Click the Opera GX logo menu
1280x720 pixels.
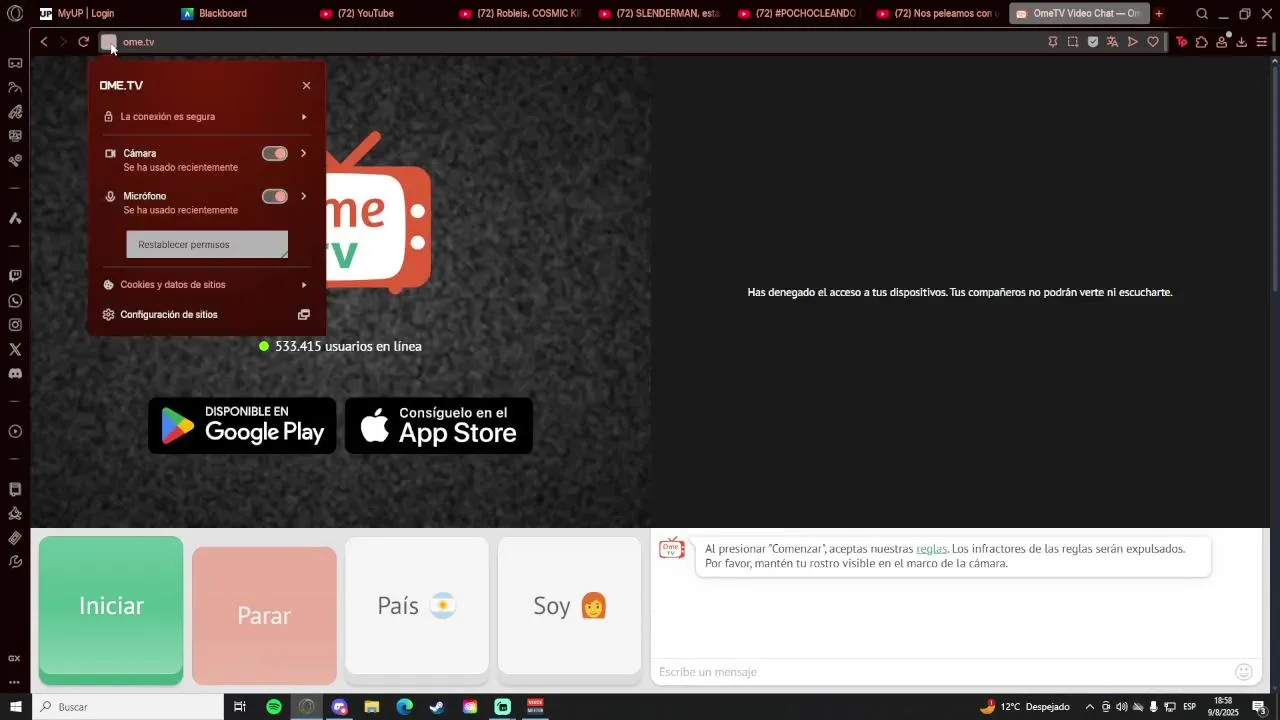(x=15, y=14)
